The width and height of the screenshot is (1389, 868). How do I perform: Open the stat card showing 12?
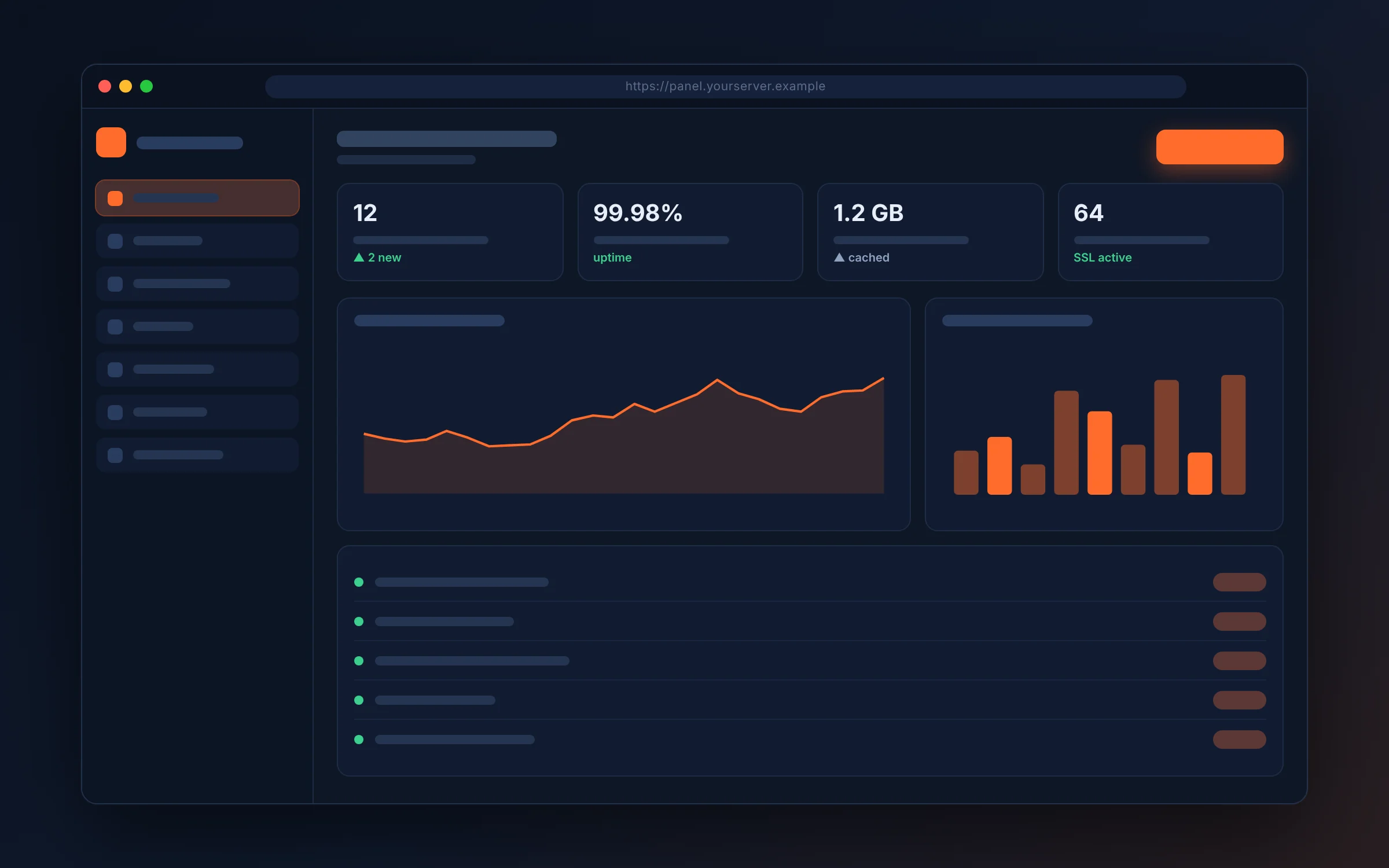pos(450,232)
